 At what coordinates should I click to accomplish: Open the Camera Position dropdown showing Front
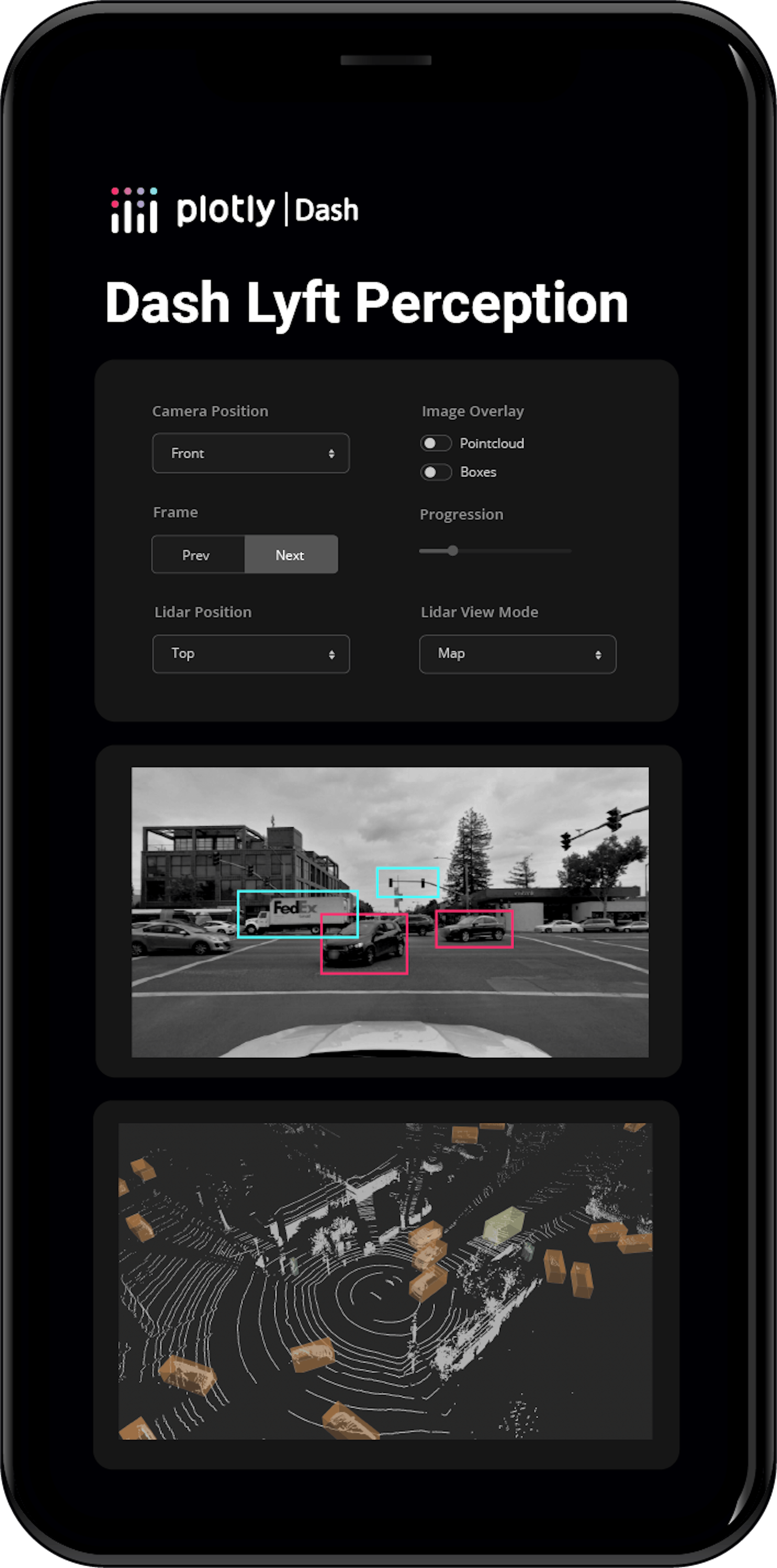pyautogui.click(x=251, y=453)
